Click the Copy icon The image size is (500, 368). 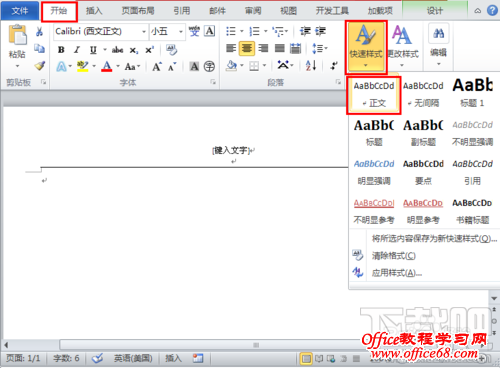click(x=39, y=49)
